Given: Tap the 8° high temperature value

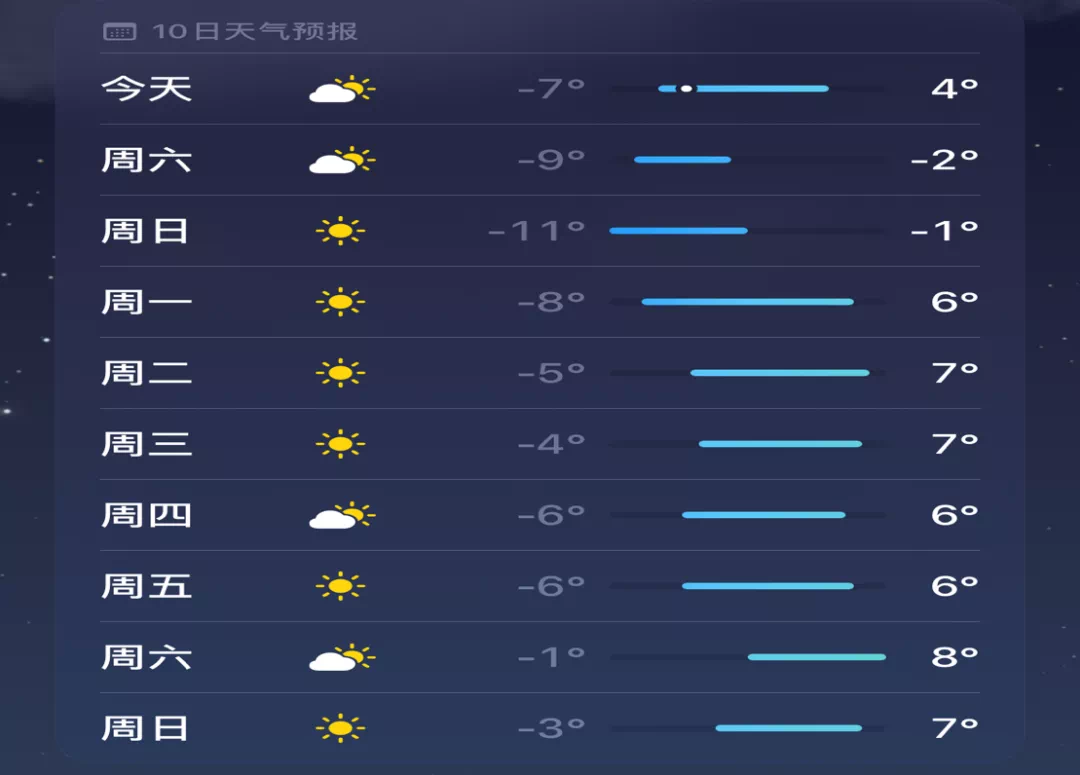Looking at the screenshot, I should coord(954,657).
